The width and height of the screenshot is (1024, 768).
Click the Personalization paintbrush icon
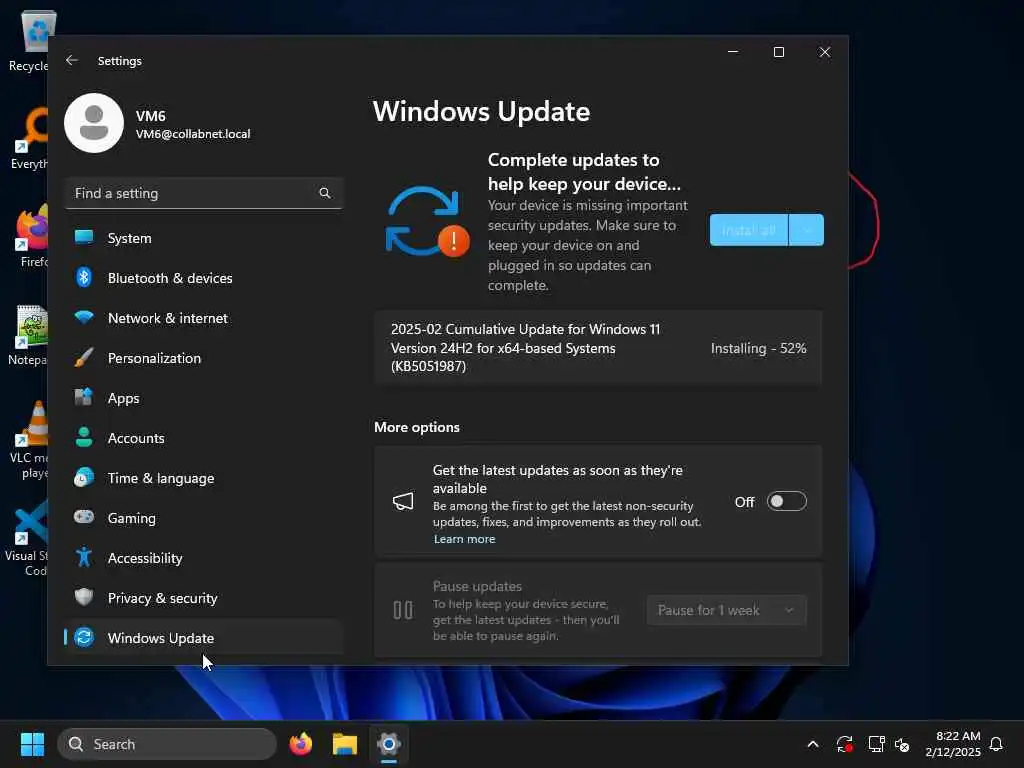(84, 358)
